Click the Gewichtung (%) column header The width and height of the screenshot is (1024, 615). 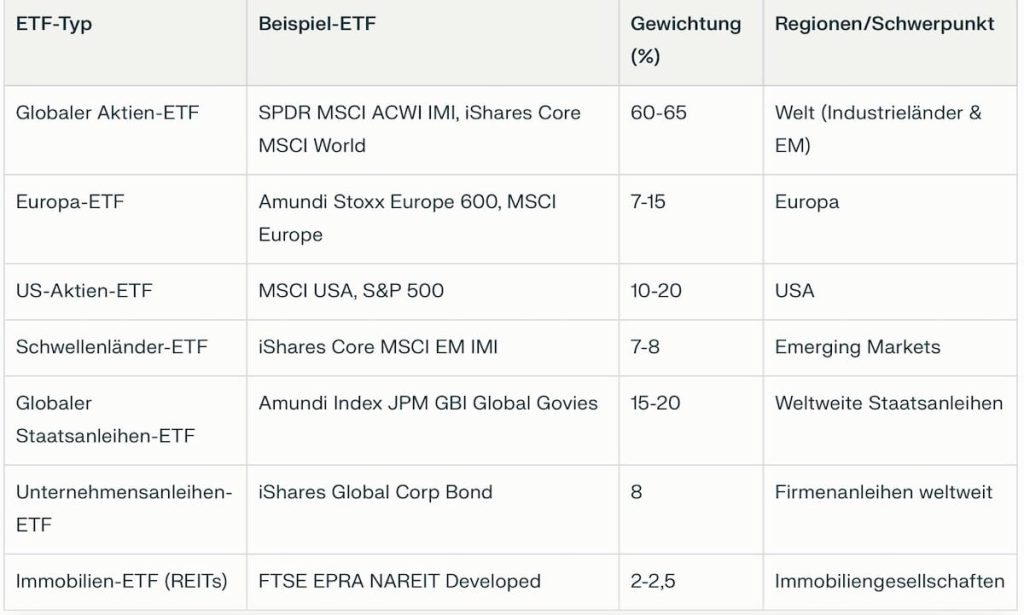[686, 40]
